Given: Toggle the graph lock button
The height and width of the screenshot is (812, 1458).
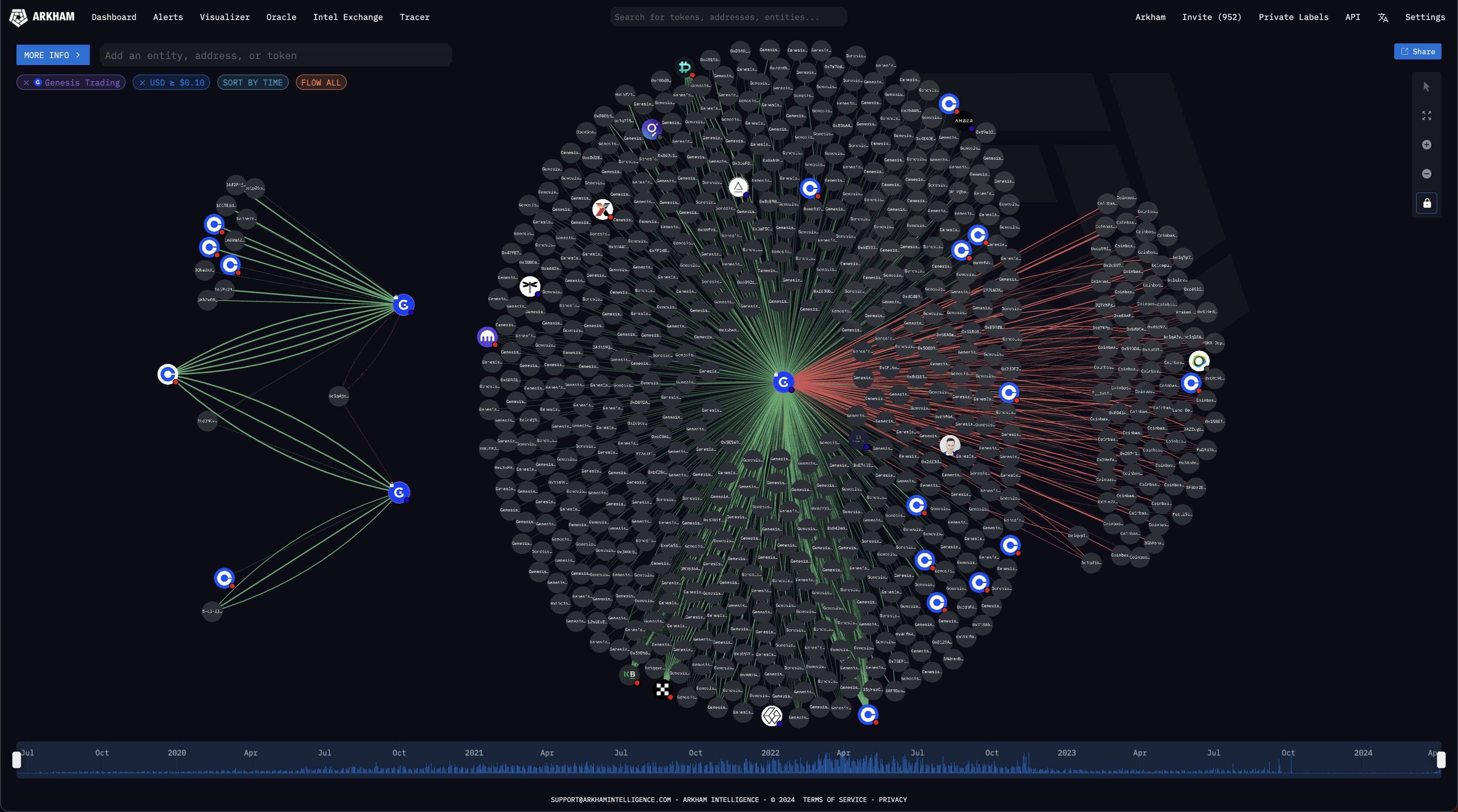Looking at the screenshot, I should tap(1426, 203).
